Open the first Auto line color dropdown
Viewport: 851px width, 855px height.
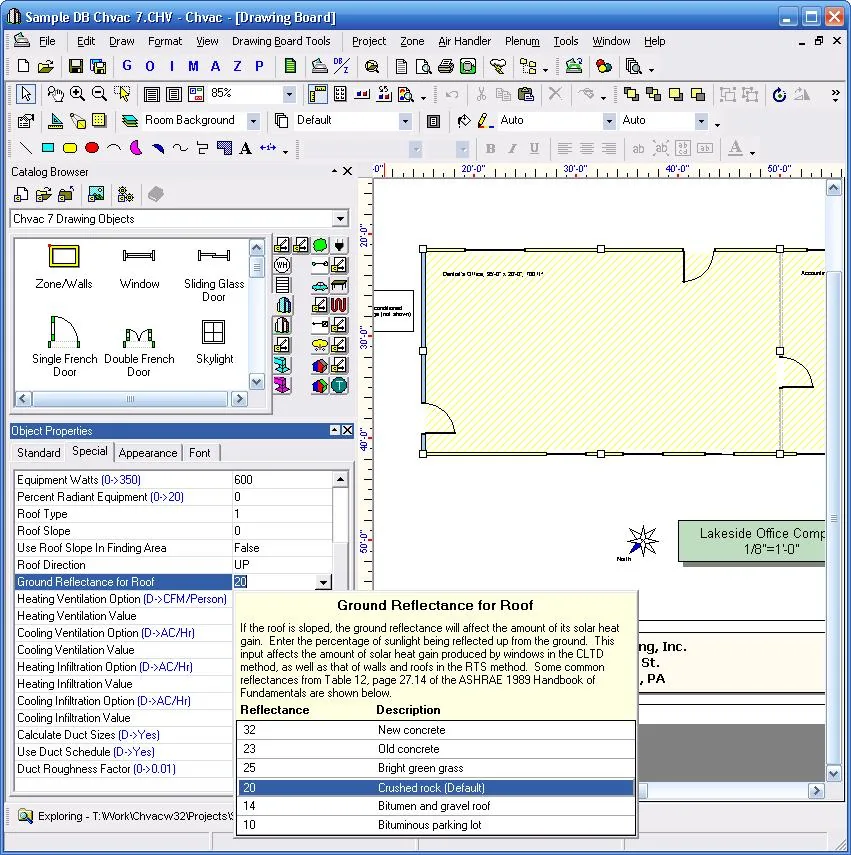coord(608,121)
